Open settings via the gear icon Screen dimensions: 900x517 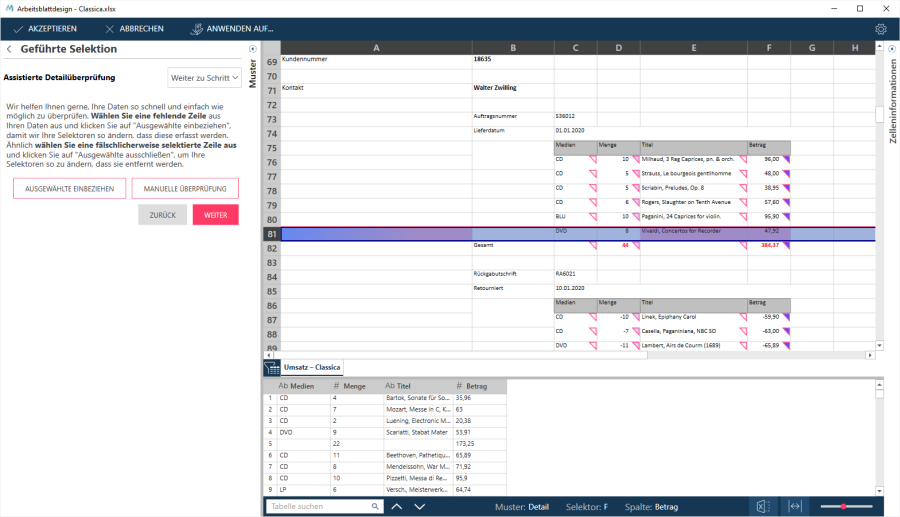(881, 29)
